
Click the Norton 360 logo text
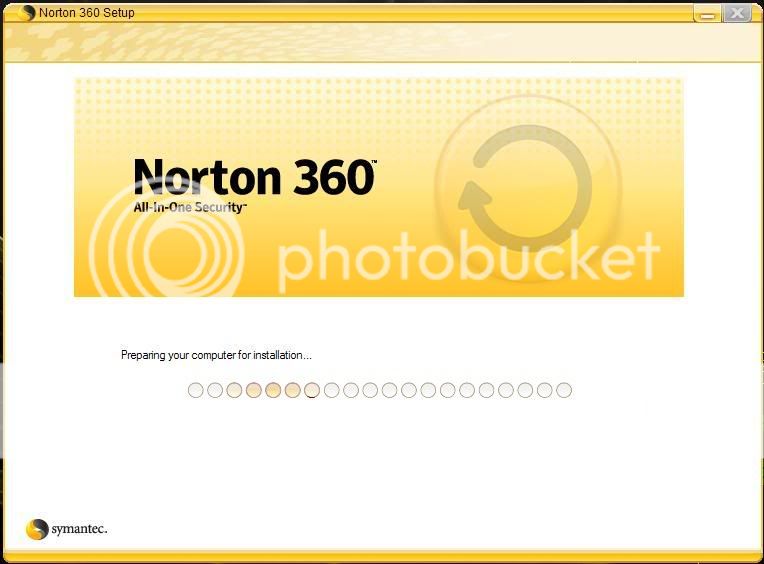pyautogui.click(x=254, y=177)
